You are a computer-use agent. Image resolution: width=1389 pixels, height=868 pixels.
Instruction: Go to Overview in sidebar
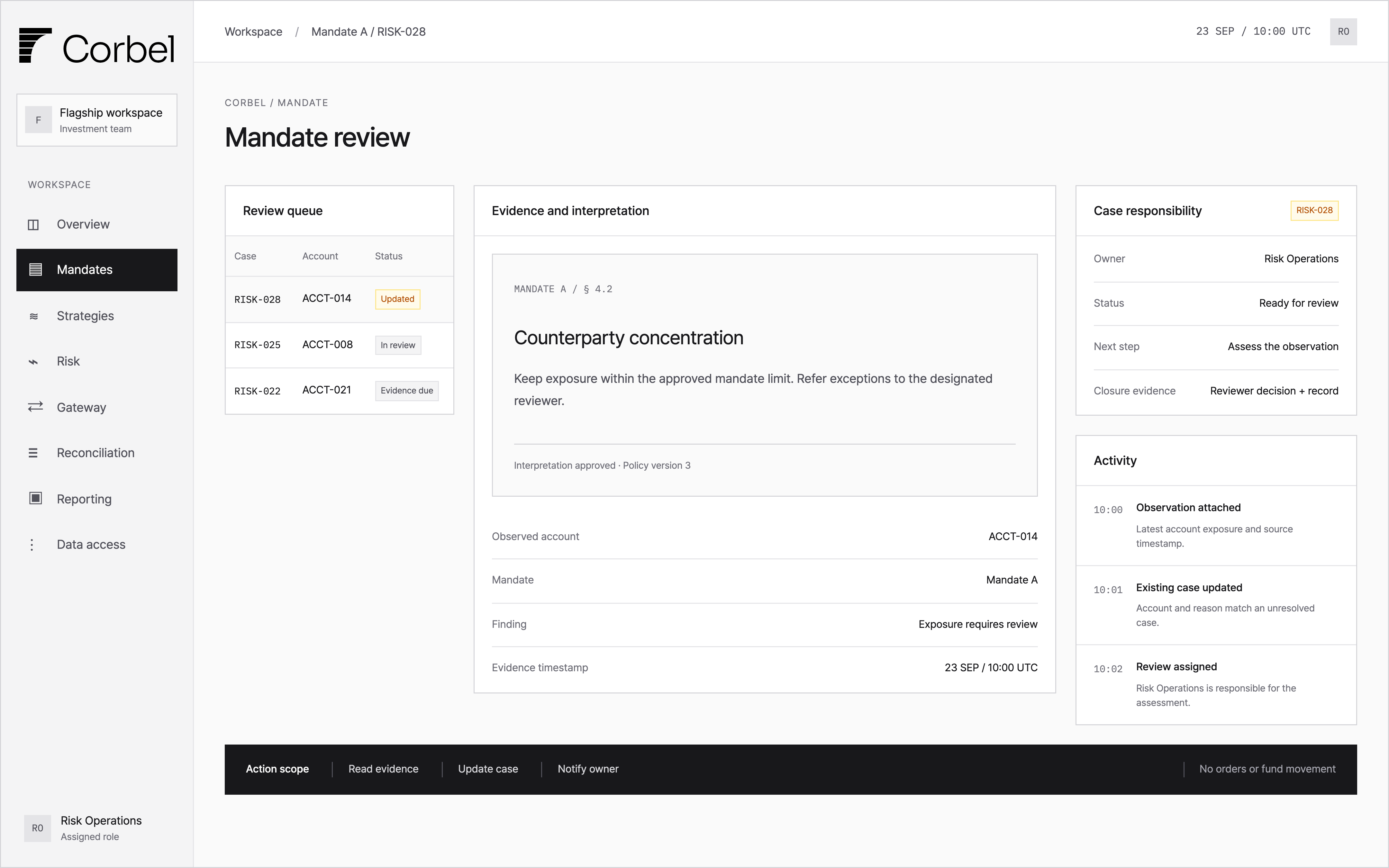pos(97,224)
